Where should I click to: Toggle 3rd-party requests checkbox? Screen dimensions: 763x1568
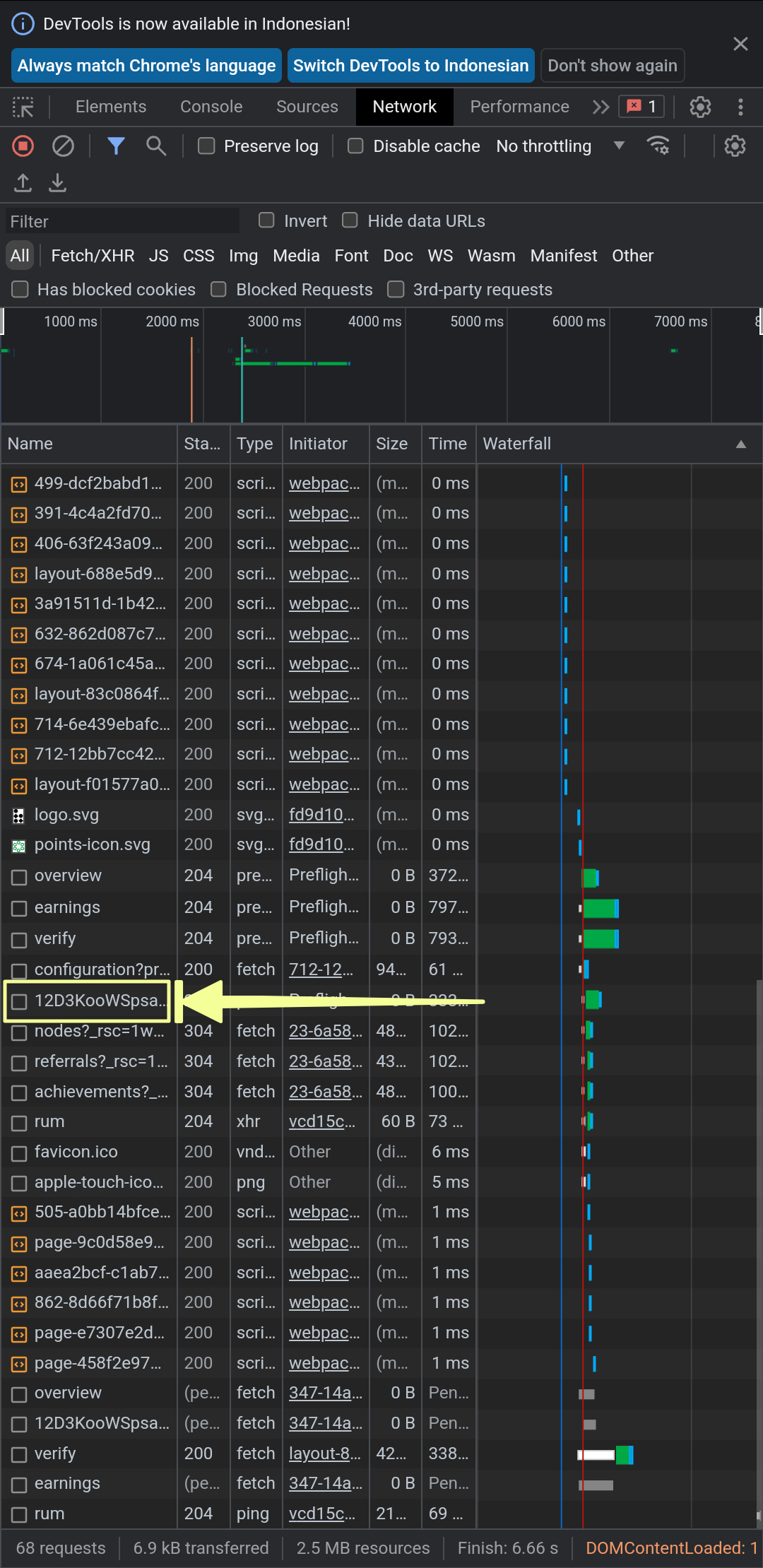click(396, 290)
